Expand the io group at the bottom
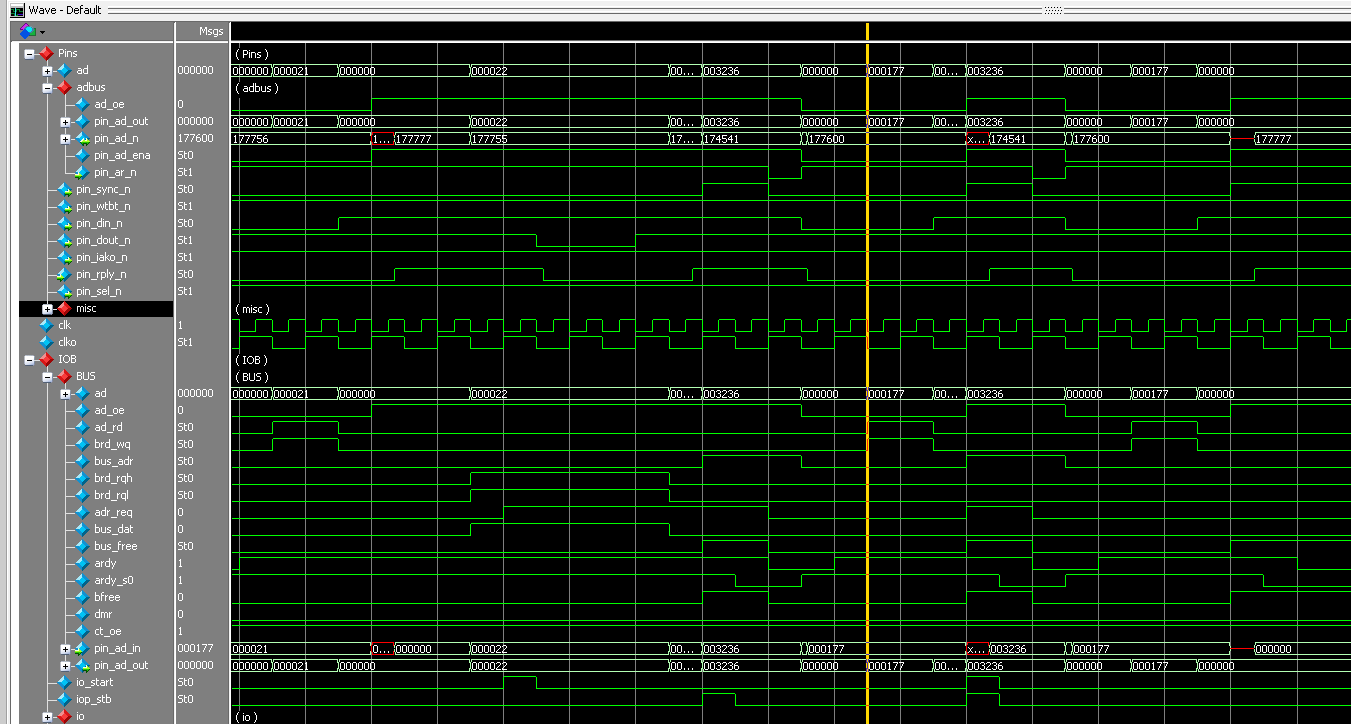This screenshot has width=1351, height=724. [x=47, y=716]
